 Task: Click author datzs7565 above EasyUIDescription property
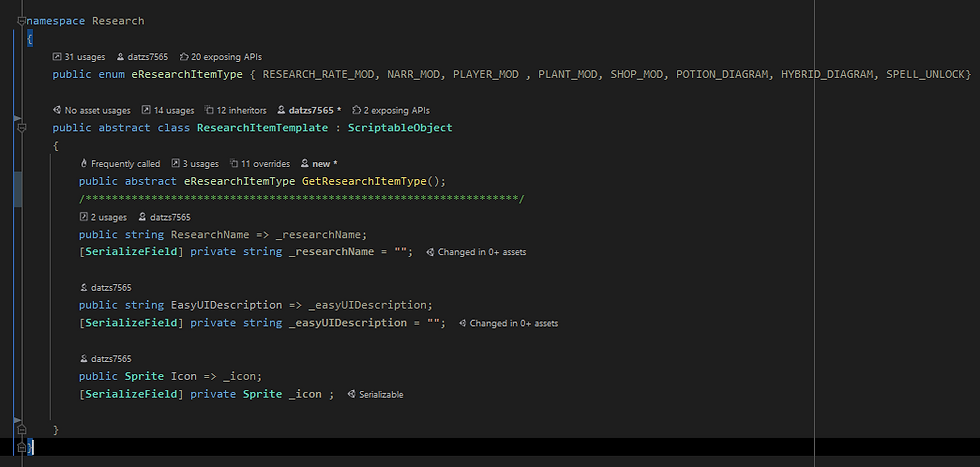click(106, 288)
